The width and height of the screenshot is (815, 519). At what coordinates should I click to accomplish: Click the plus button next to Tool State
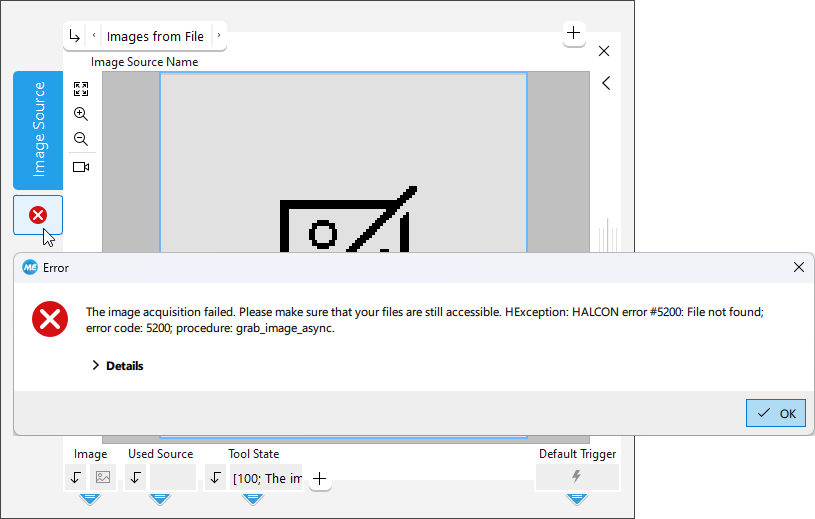point(319,479)
